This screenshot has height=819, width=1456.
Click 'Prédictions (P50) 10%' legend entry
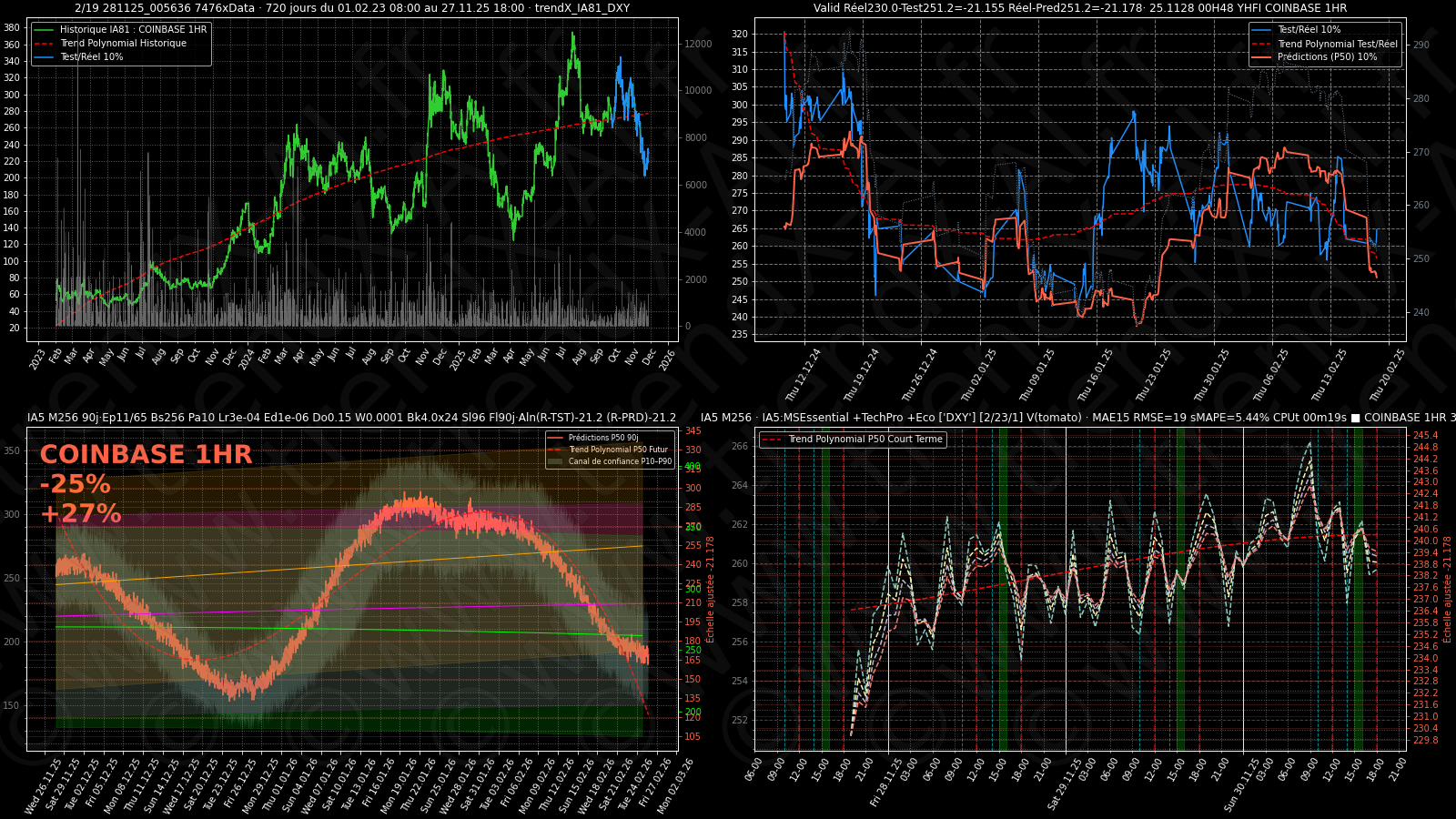coord(1327,56)
